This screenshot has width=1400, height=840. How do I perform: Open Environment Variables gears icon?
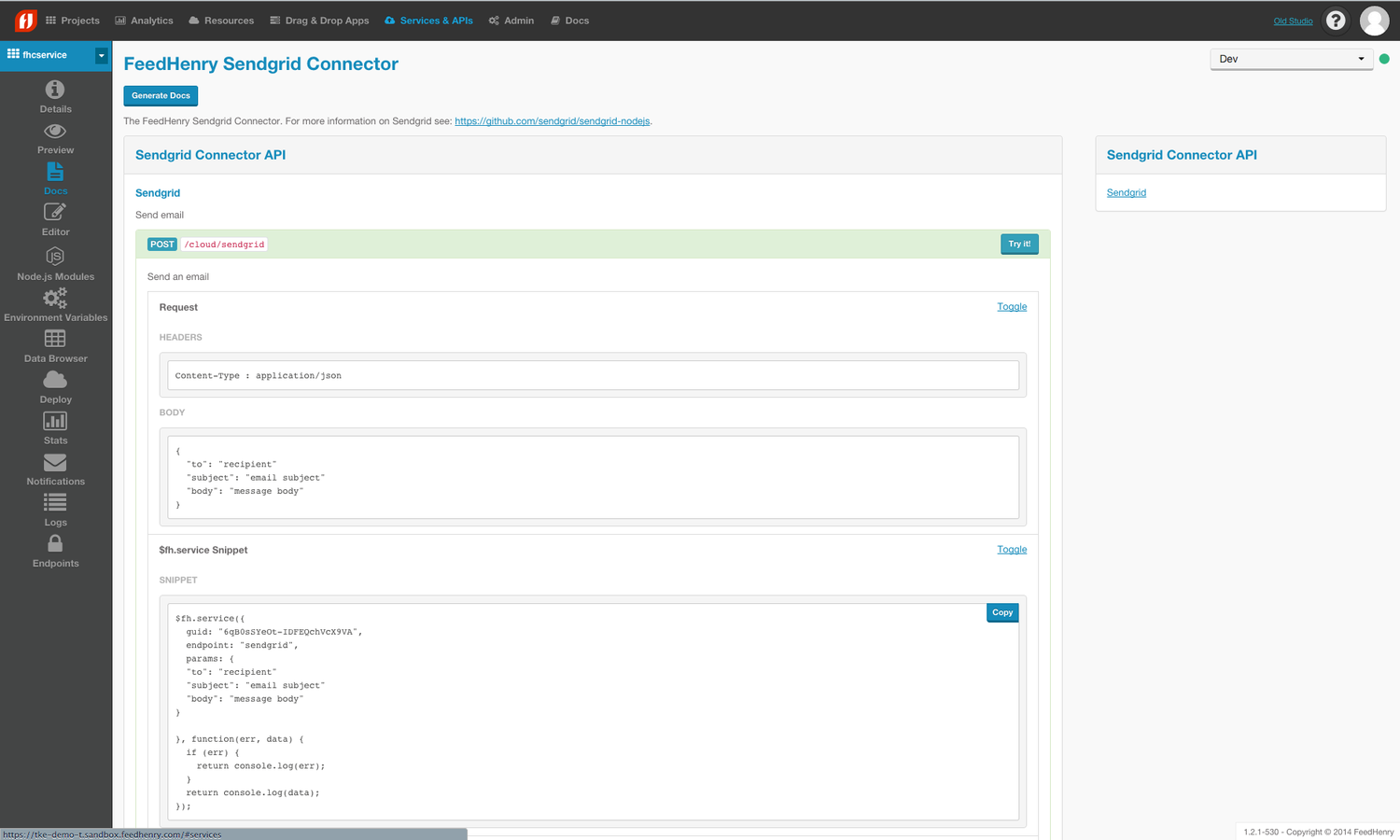pos(55,298)
